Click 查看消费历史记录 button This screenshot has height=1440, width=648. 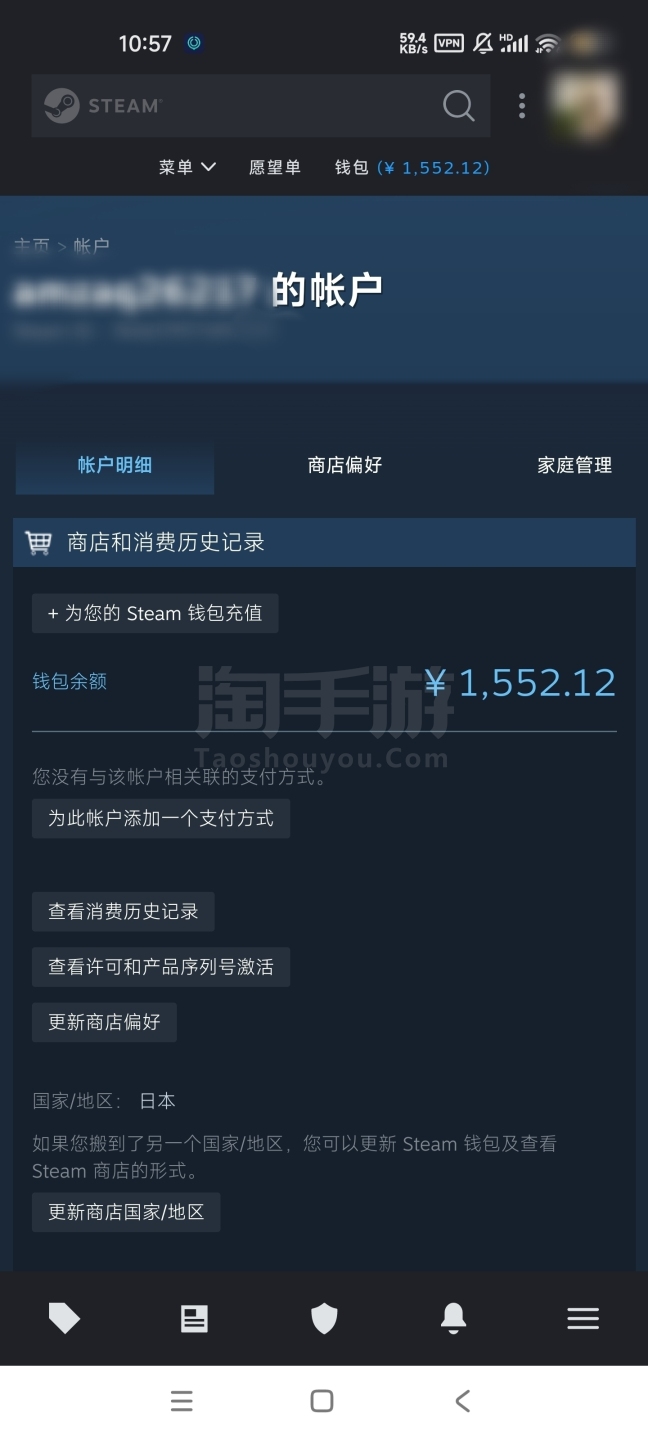tap(123, 911)
